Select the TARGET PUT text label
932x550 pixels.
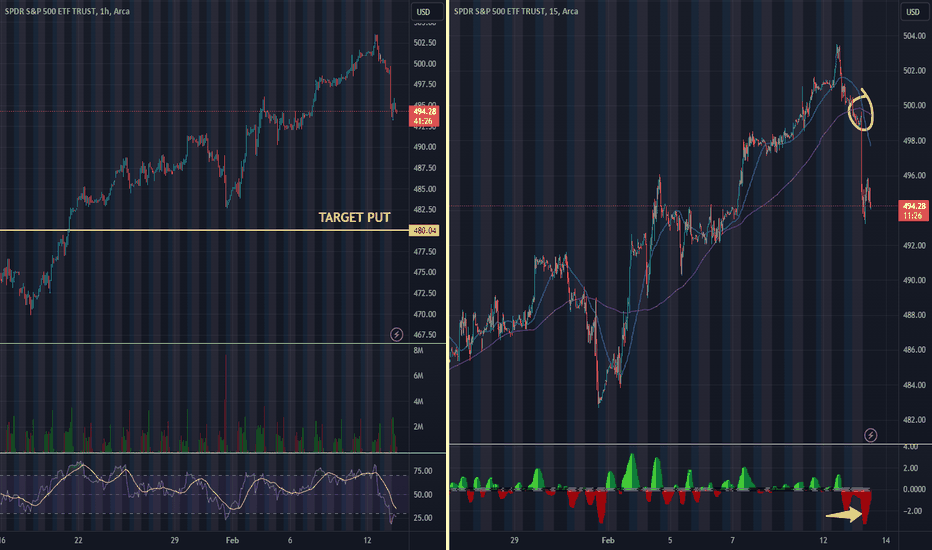pyautogui.click(x=354, y=218)
